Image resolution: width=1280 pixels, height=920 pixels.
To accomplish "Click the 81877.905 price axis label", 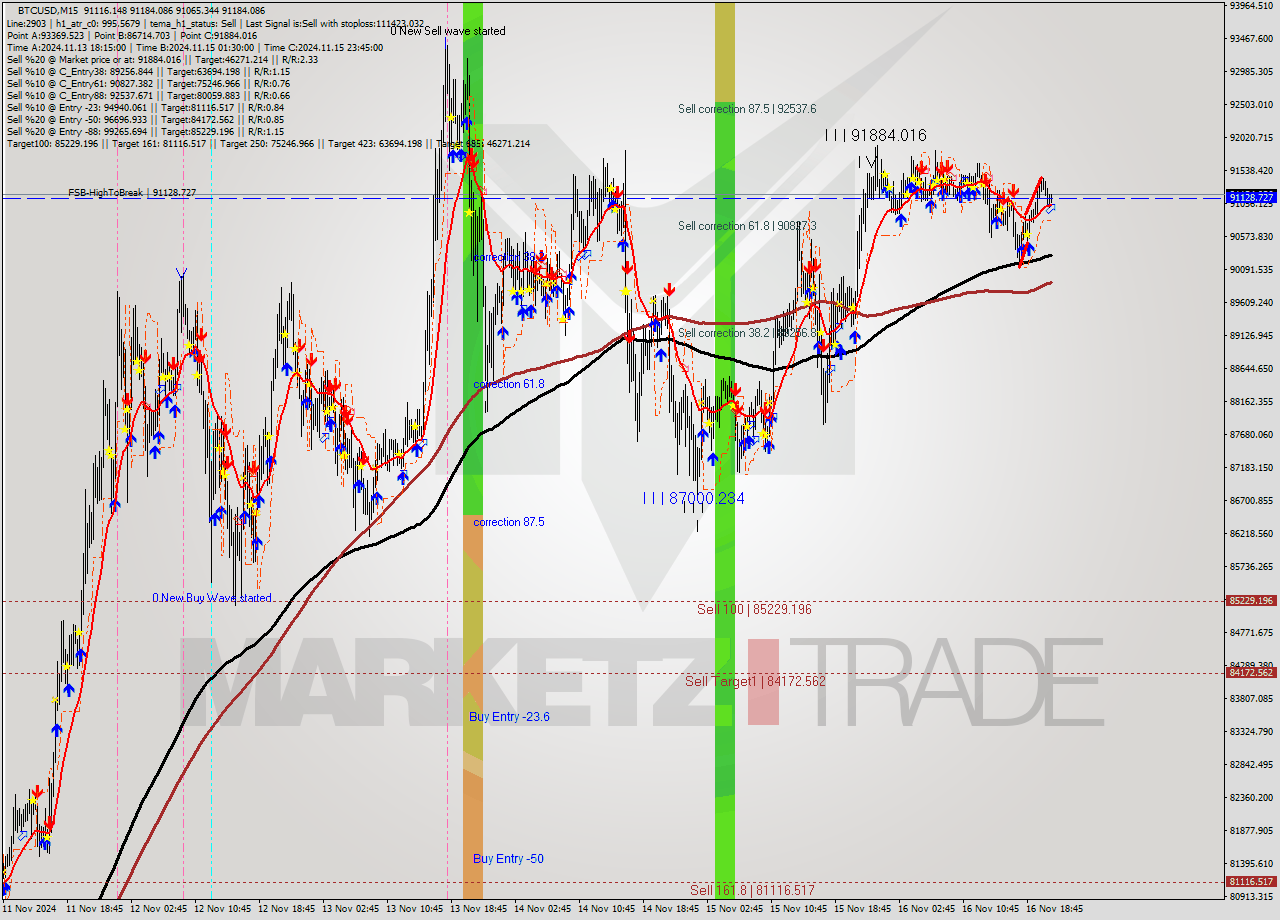I will [1251, 830].
